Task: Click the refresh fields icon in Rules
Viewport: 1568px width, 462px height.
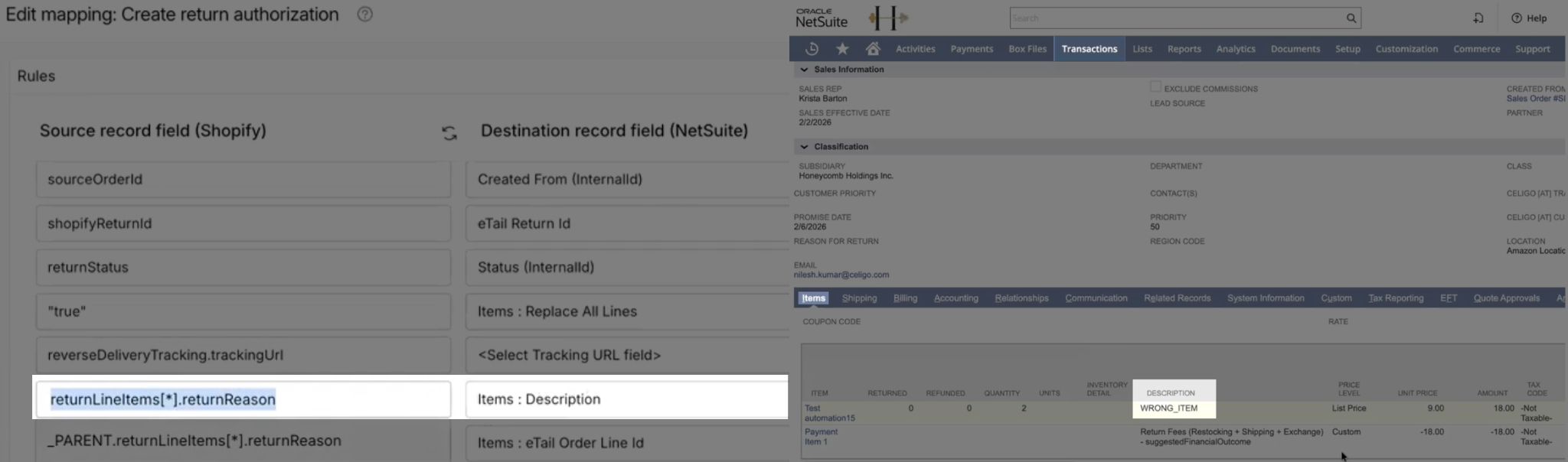Action: 449,133
